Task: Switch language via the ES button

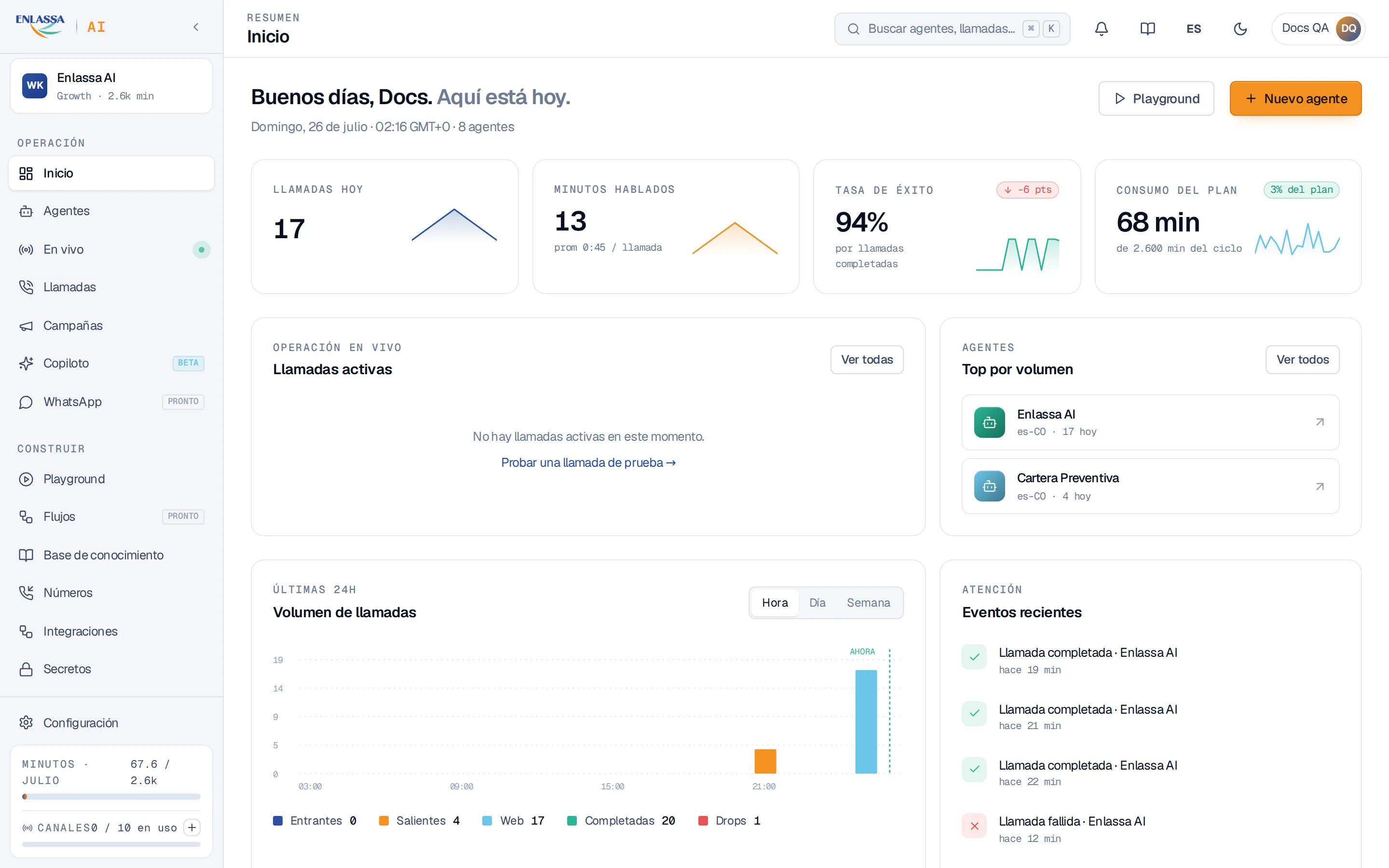Action: (1193, 29)
